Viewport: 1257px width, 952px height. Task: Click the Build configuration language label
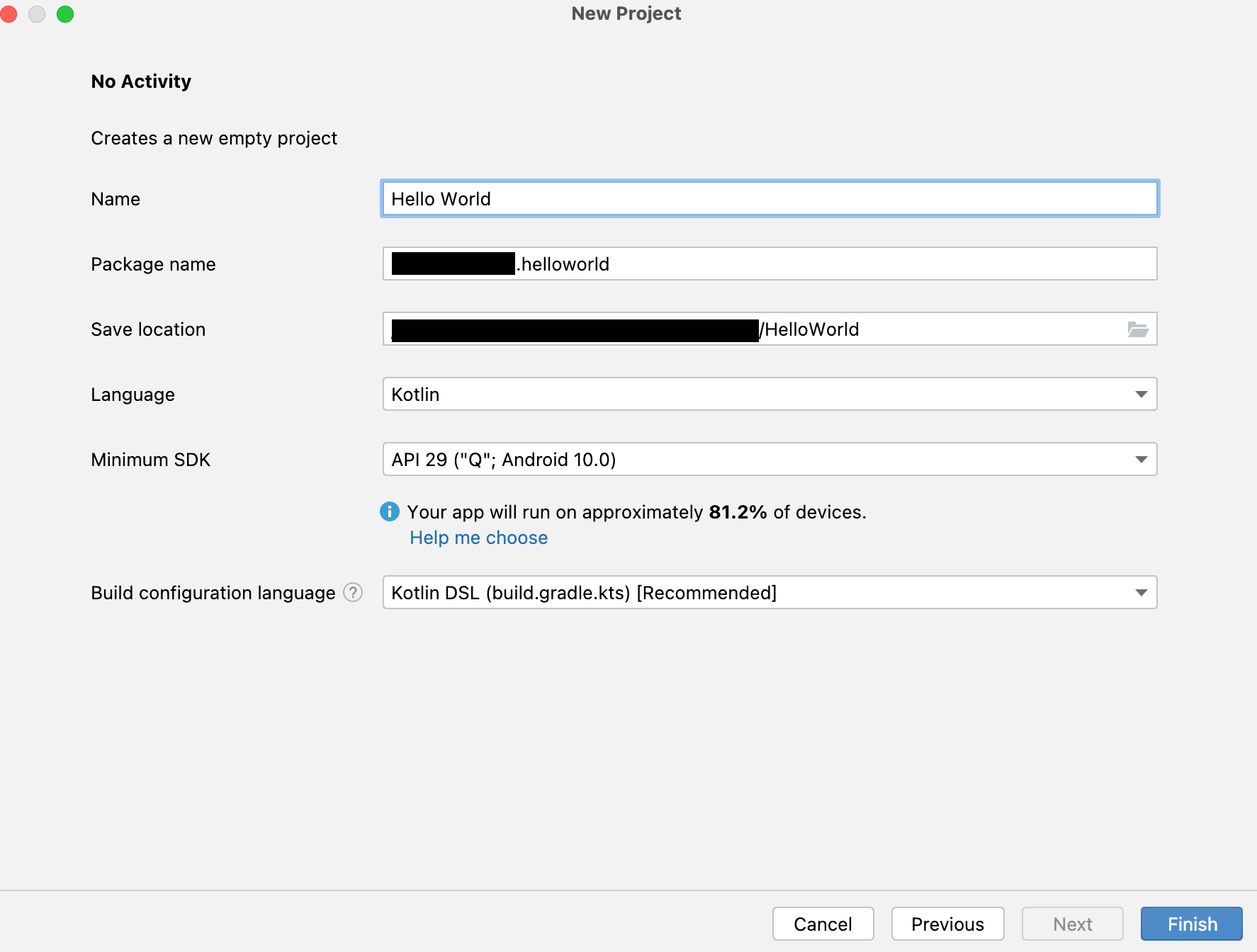point(213,593)
